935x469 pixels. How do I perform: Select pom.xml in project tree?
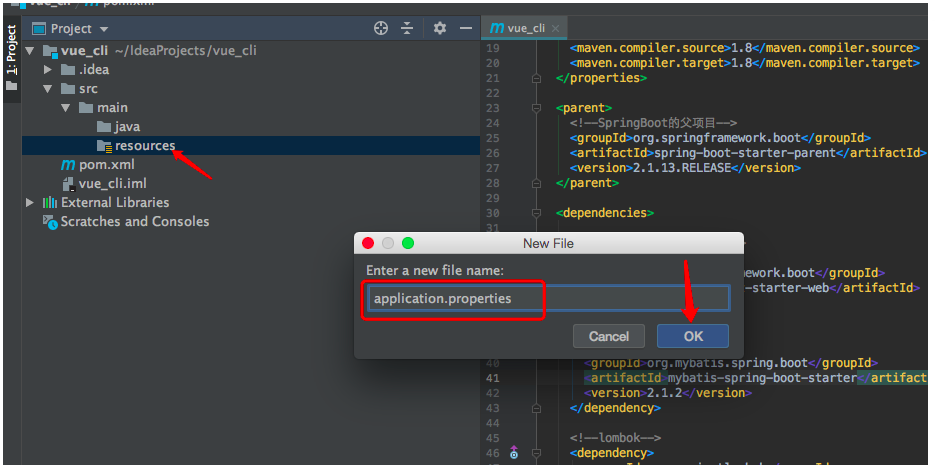point(98,164)
